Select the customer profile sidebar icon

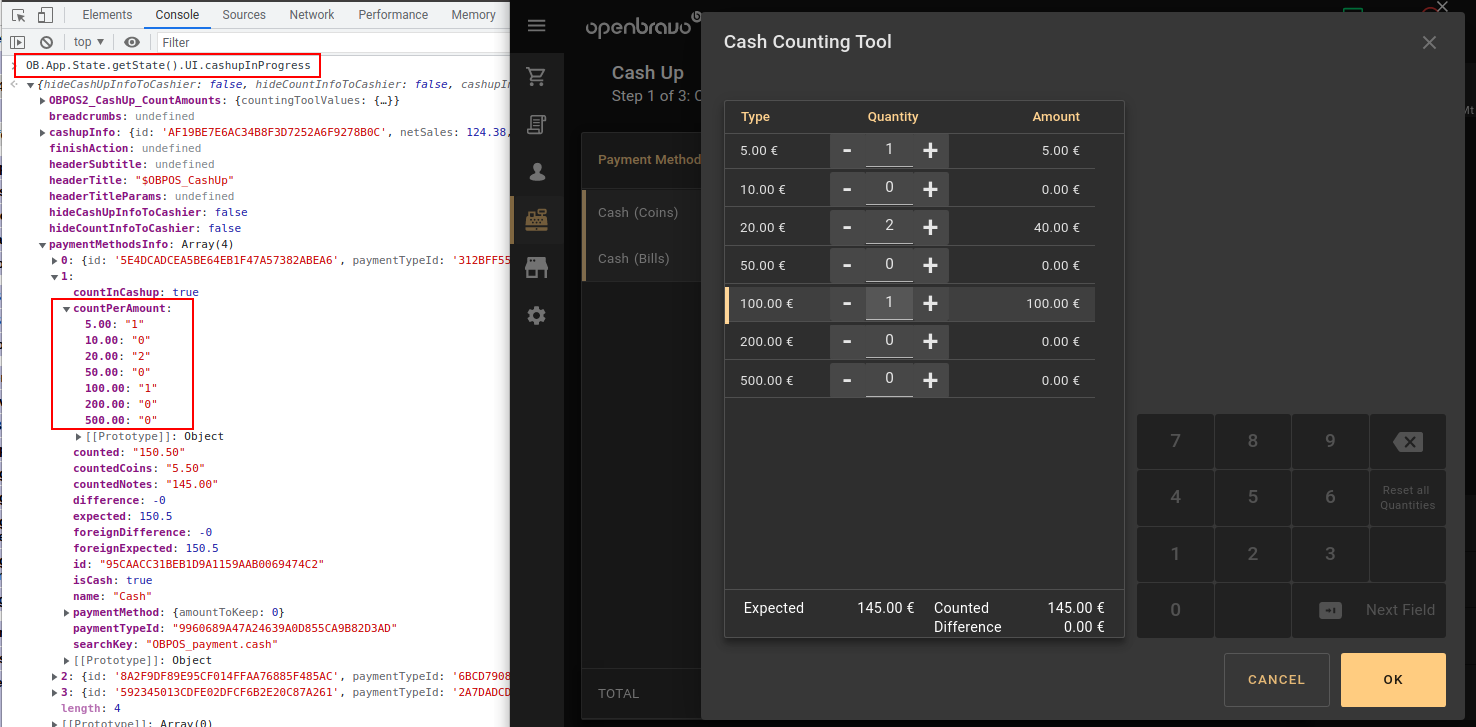[x=537, y=172]
